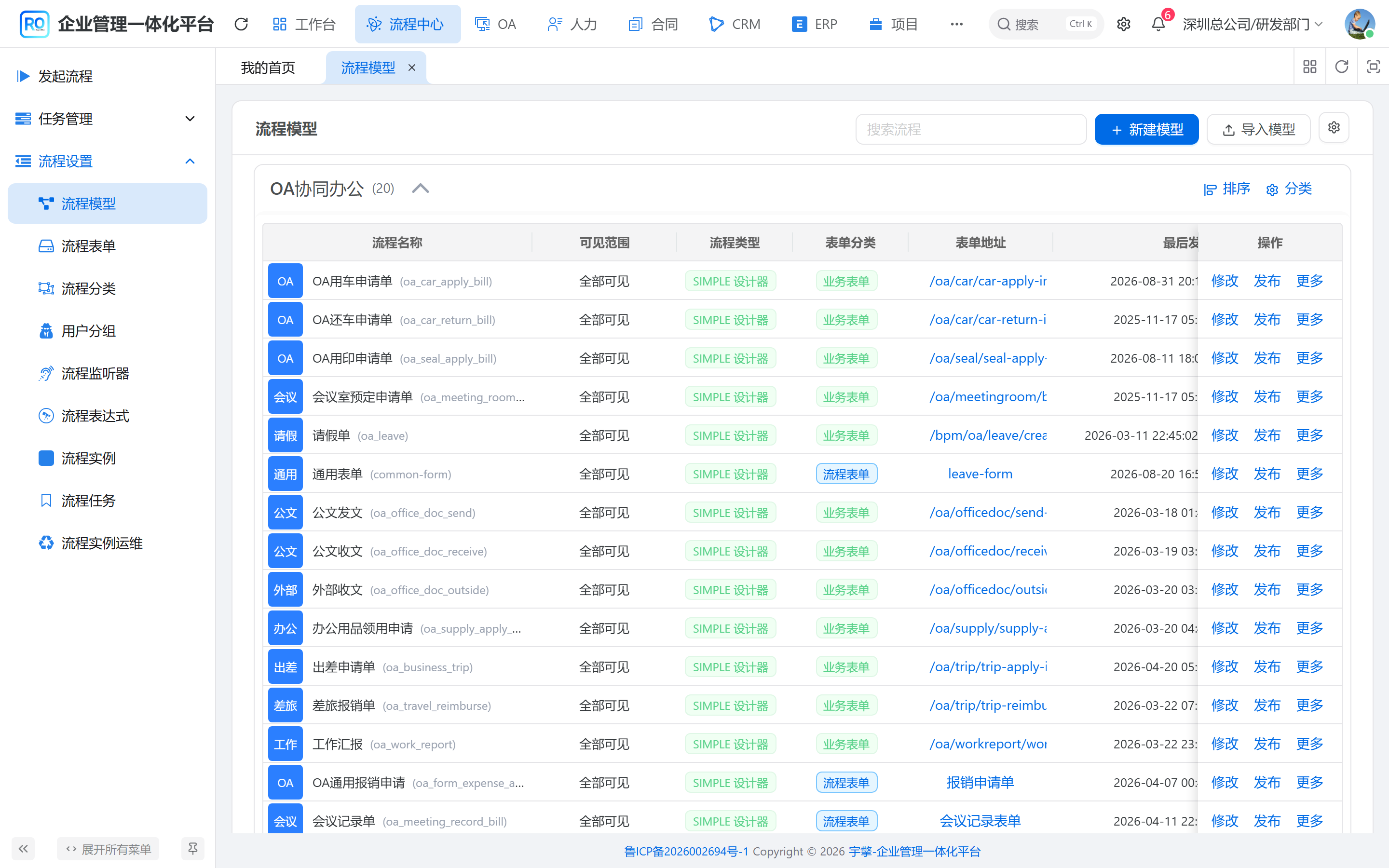Screen dimensions: 1389x868
Task: Click the tab bar grid layout icon
Action: (x=1310, y=67)
